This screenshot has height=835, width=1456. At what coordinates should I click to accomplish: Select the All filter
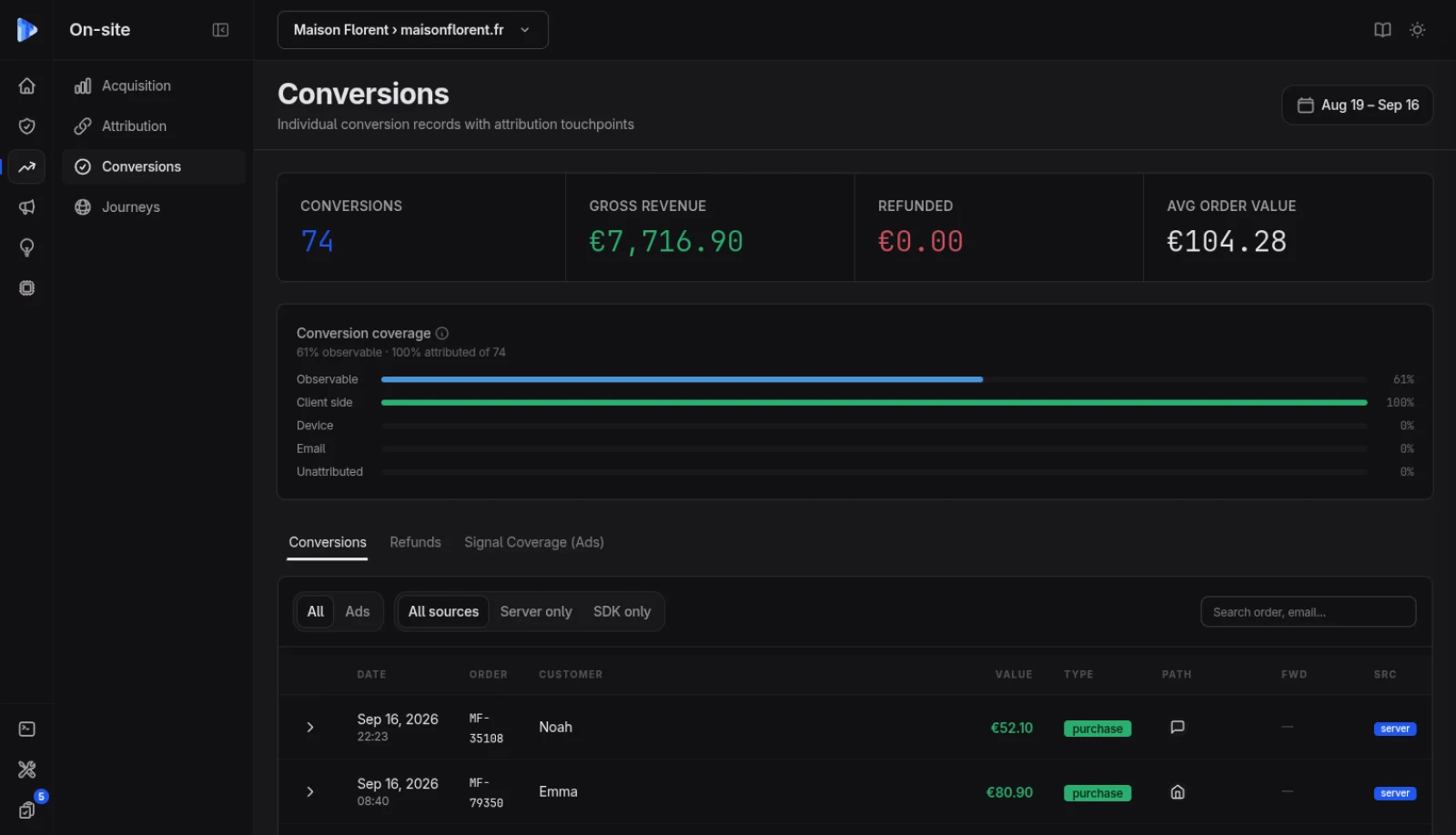pos(315,611)
